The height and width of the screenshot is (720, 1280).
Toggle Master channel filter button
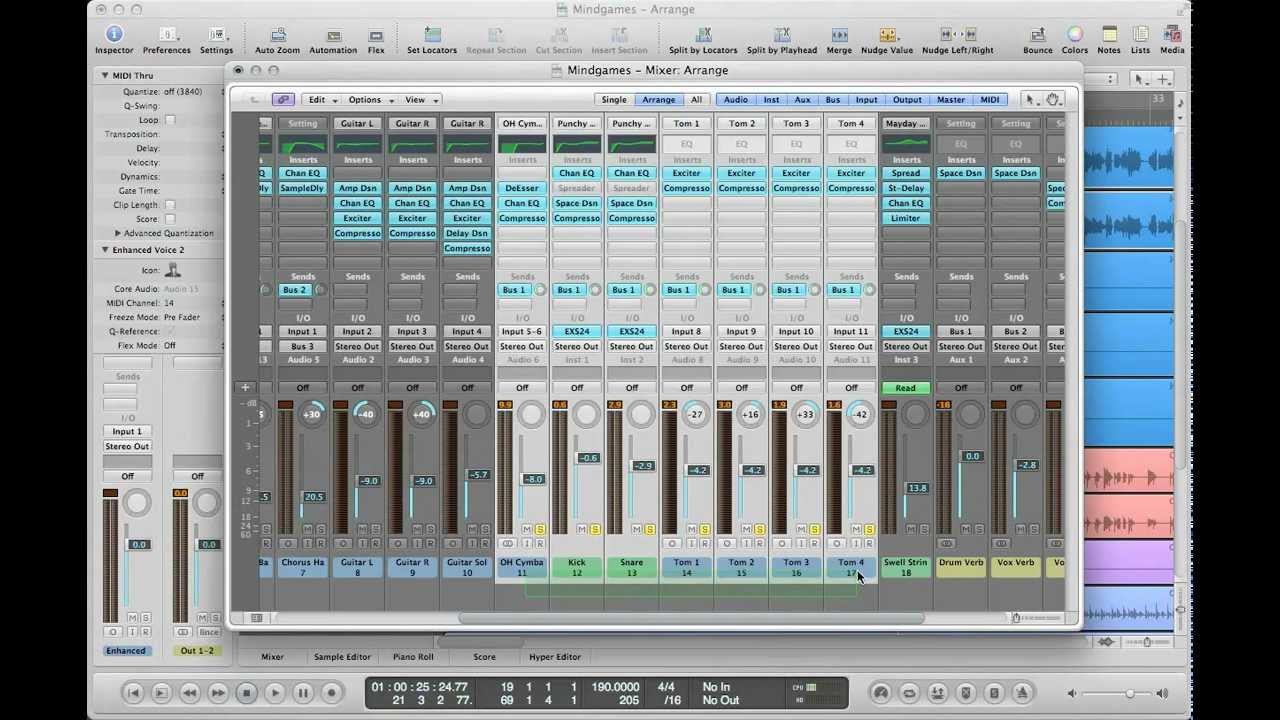pyautogui.click(x=951, y=100)
